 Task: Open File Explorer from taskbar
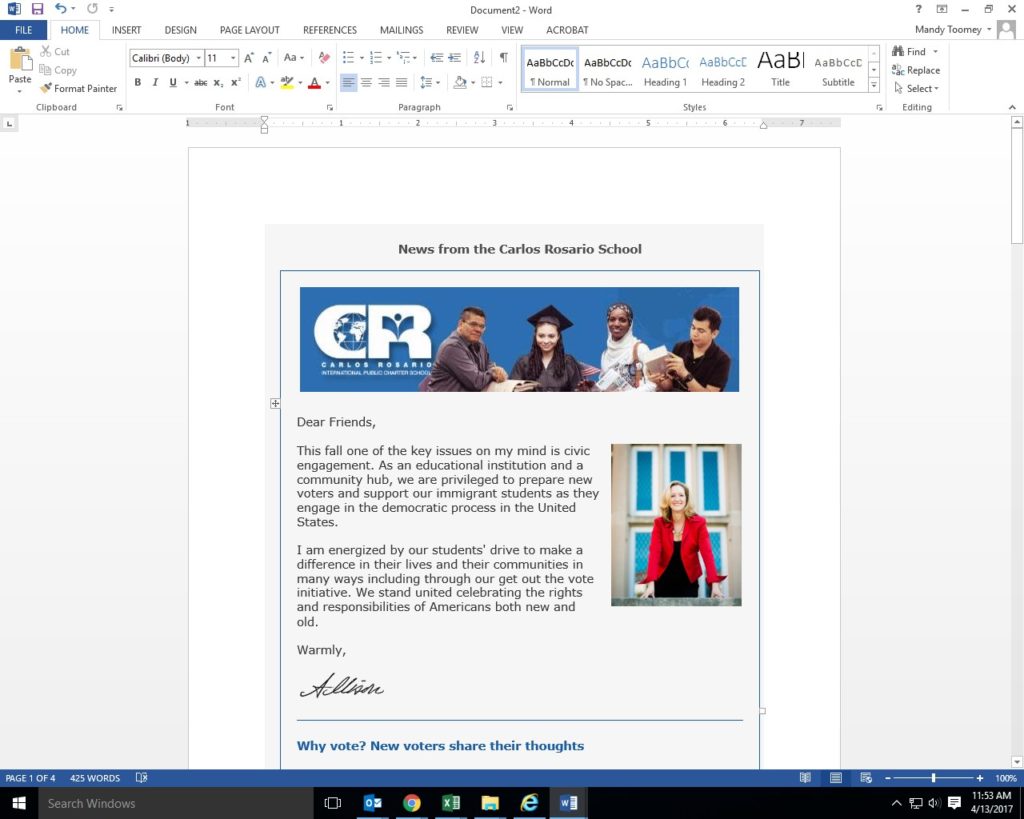(x=490, y=803)
